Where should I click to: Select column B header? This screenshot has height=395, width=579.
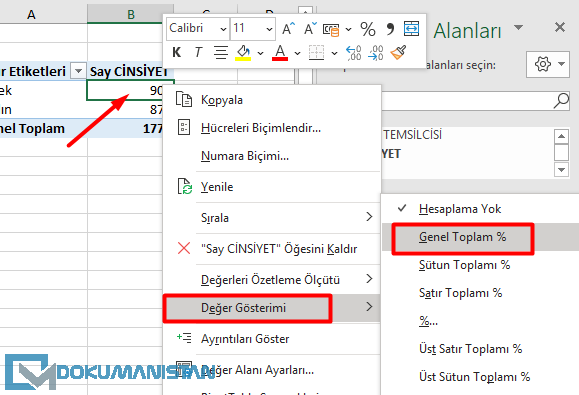(x=131, y=14)
